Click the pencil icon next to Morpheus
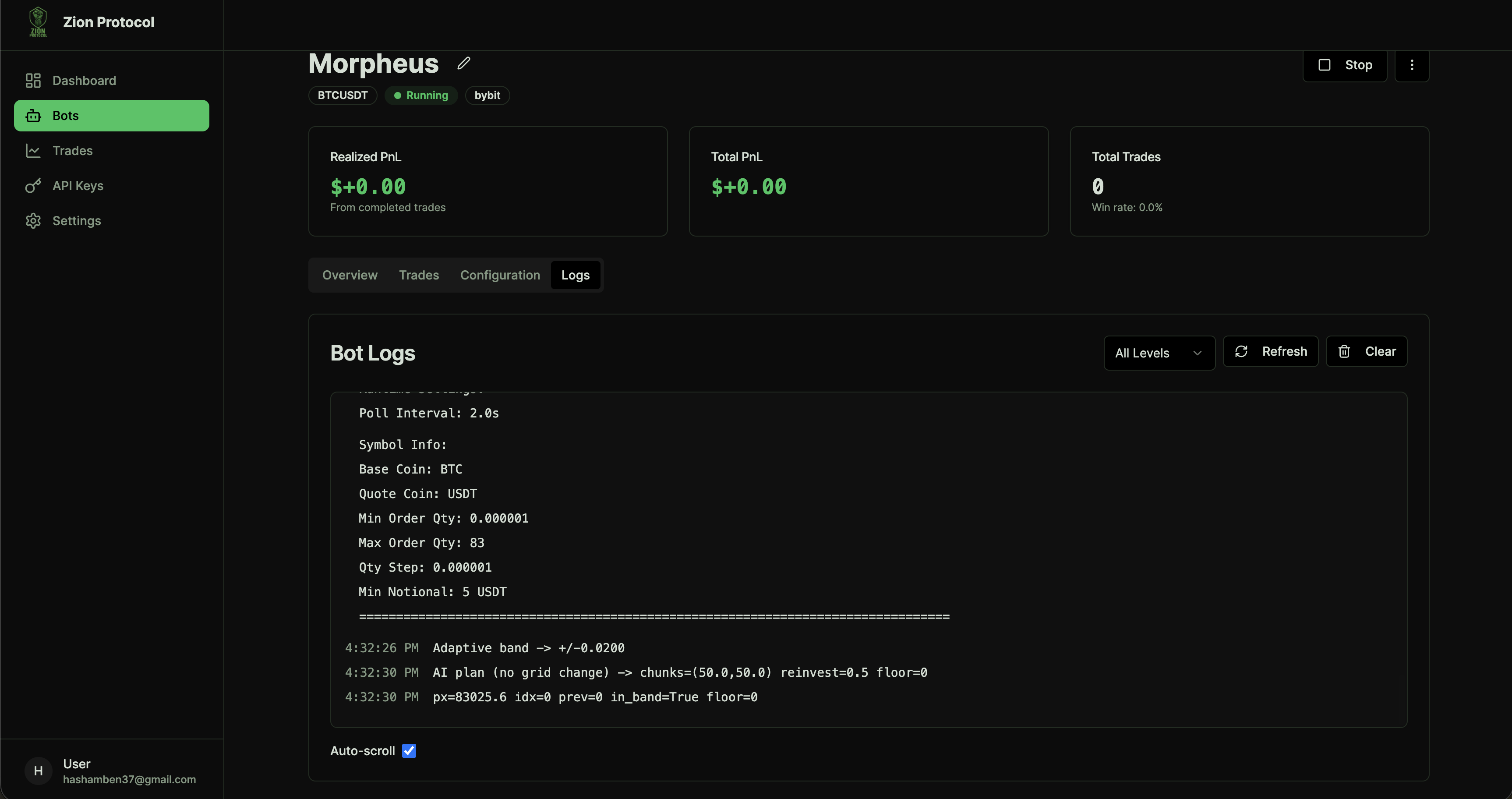The image size is (1512, 799). pos(464,63)
